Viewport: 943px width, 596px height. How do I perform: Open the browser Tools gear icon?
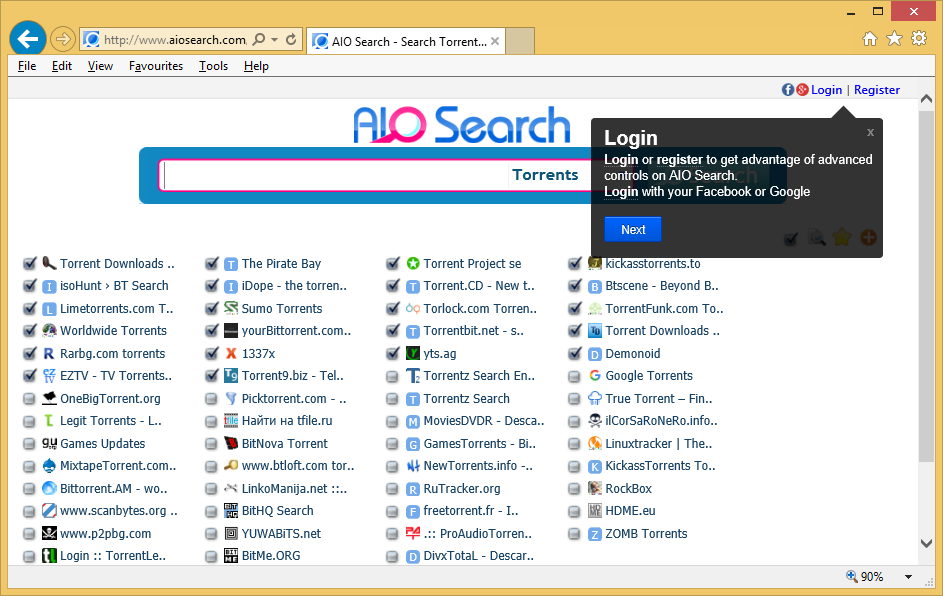918,39
